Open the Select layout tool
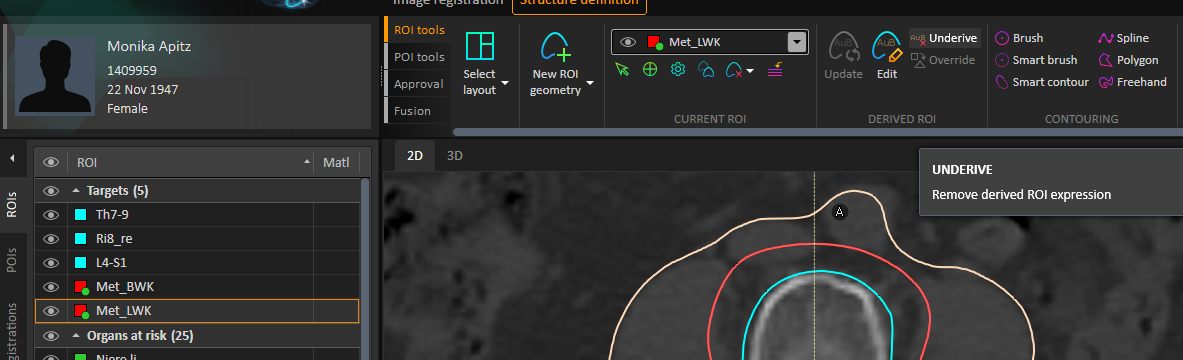The image size is (1183, 360). click(480, 64)
